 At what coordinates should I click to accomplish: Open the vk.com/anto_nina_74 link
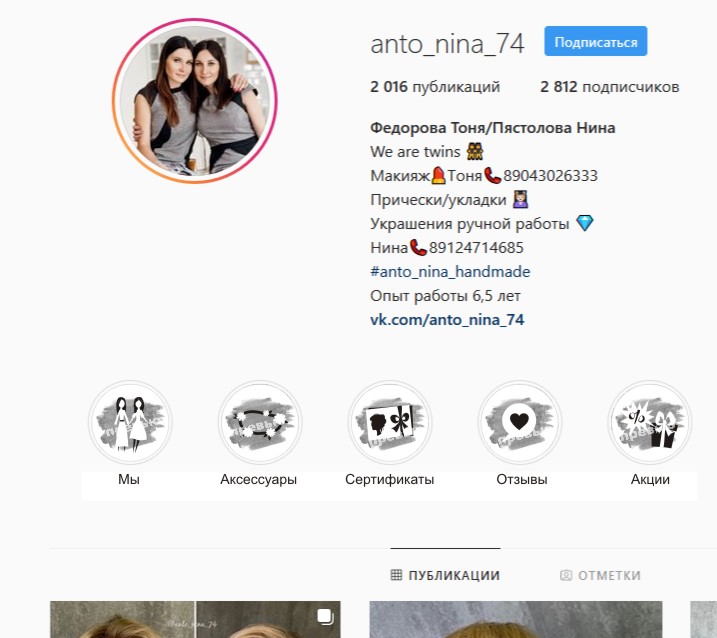tap(447, 319)
